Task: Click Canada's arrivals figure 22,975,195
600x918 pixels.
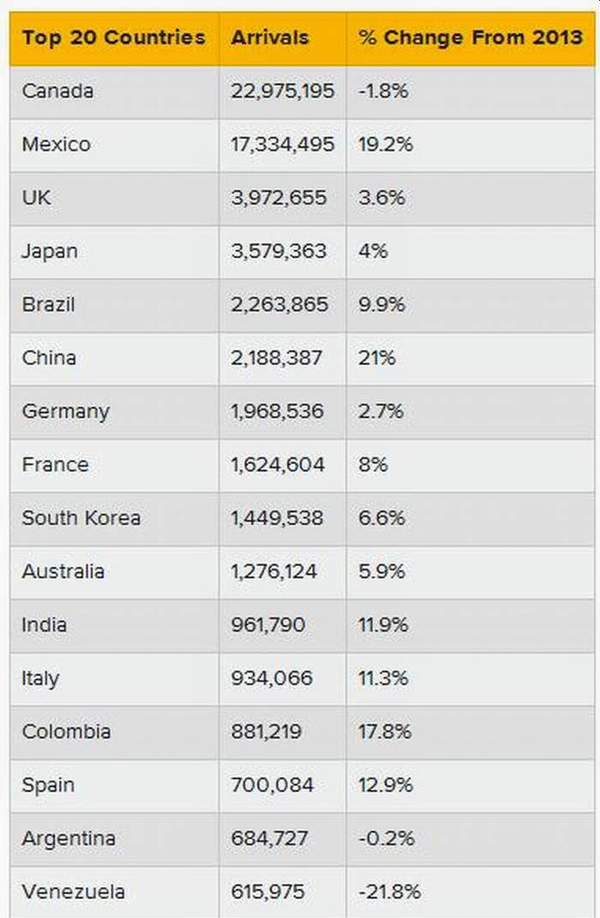Action: click(x=283, y=91)
